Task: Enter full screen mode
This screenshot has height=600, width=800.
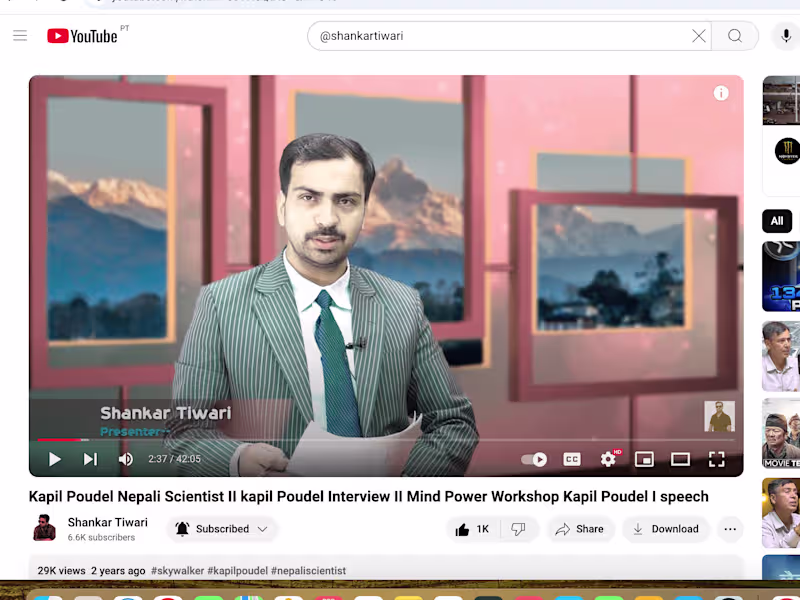Action: click(716, 459)
